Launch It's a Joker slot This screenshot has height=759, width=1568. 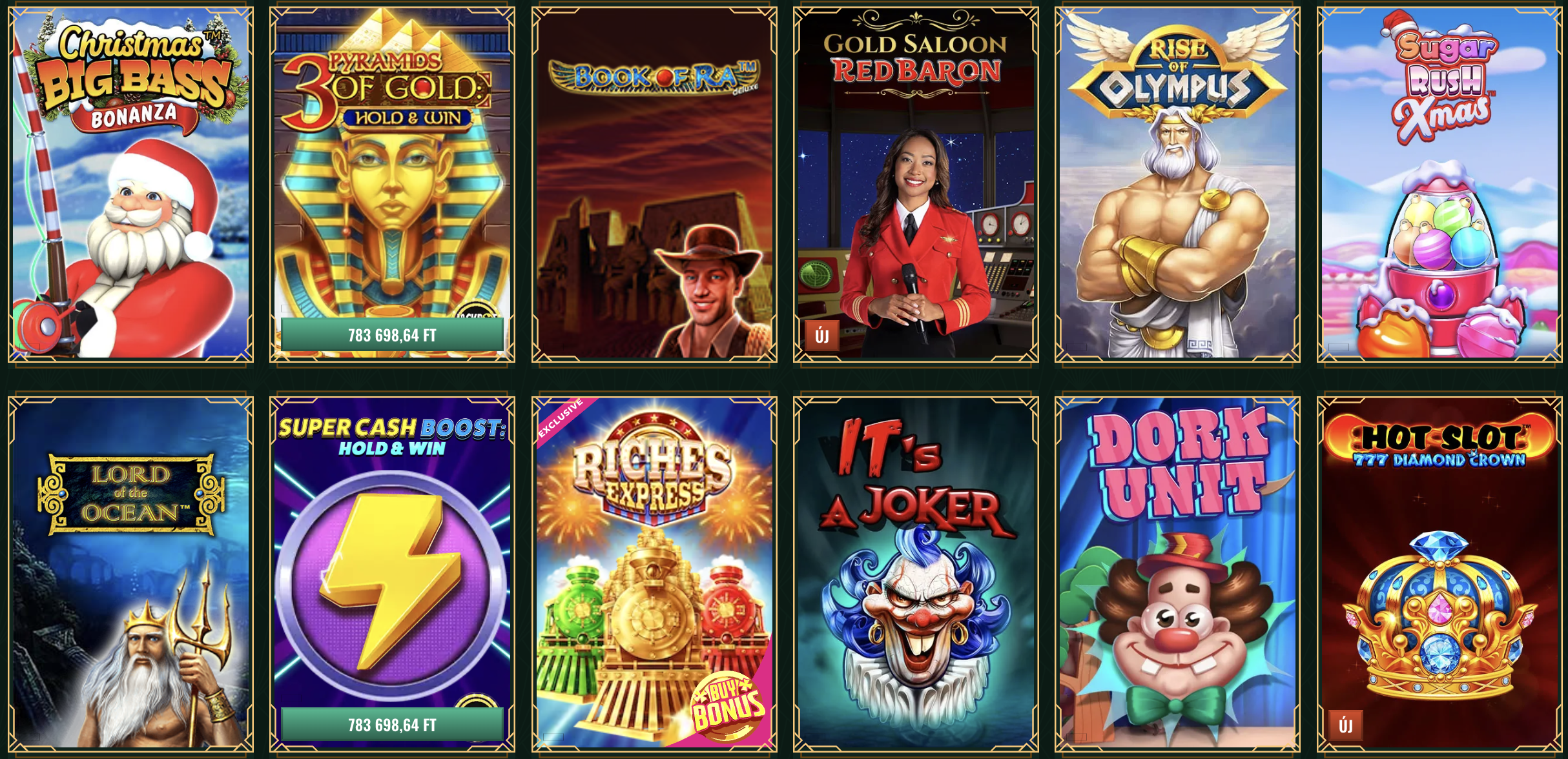(x=916, y=573)
